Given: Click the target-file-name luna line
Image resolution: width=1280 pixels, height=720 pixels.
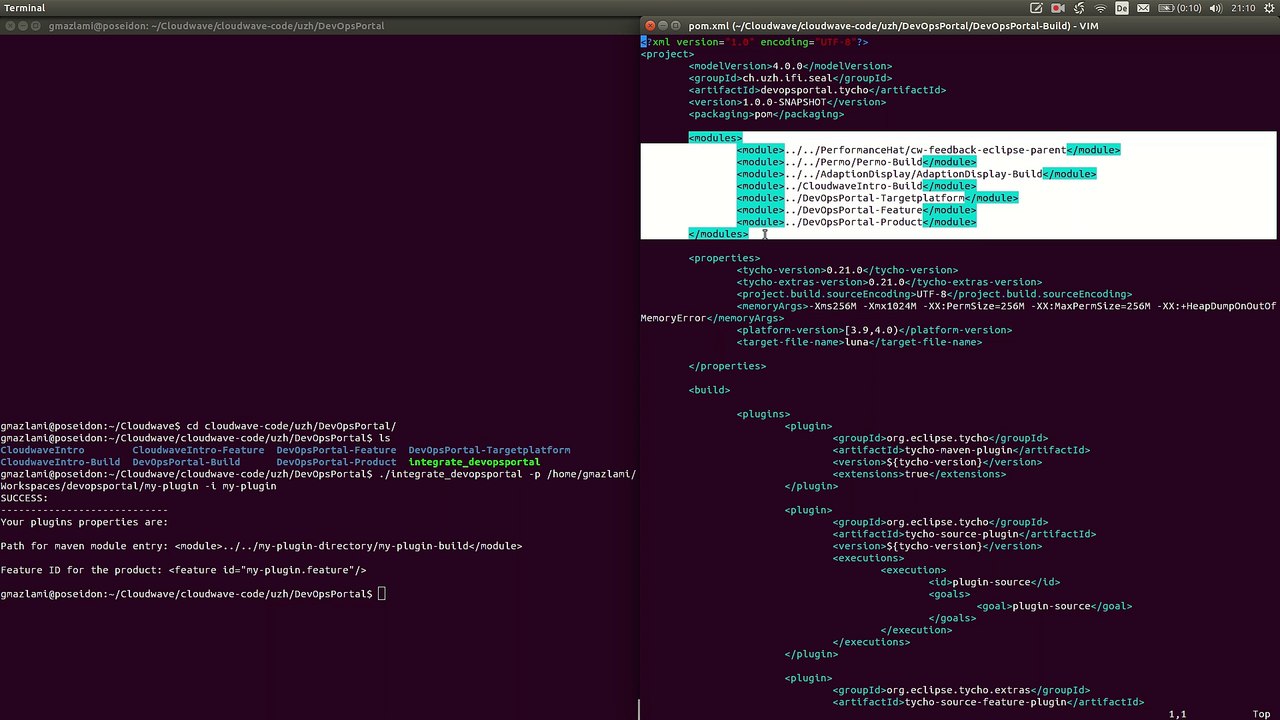Looking at the screenshot, I should pos(859,342).
